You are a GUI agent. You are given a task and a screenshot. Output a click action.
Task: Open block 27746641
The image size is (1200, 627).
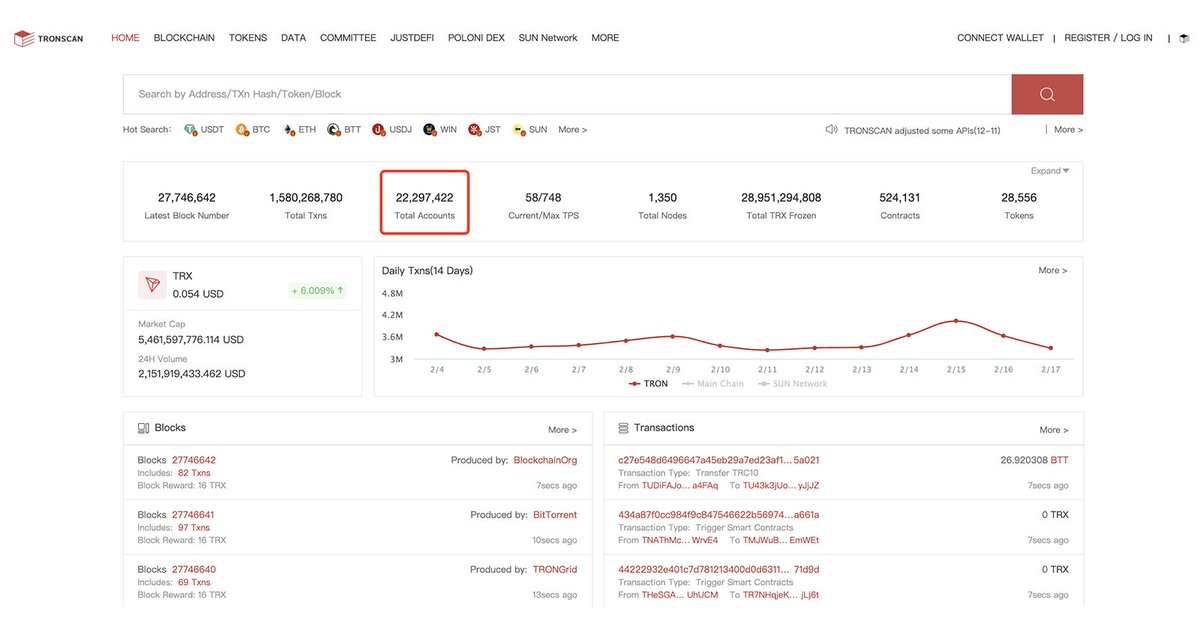193,515
